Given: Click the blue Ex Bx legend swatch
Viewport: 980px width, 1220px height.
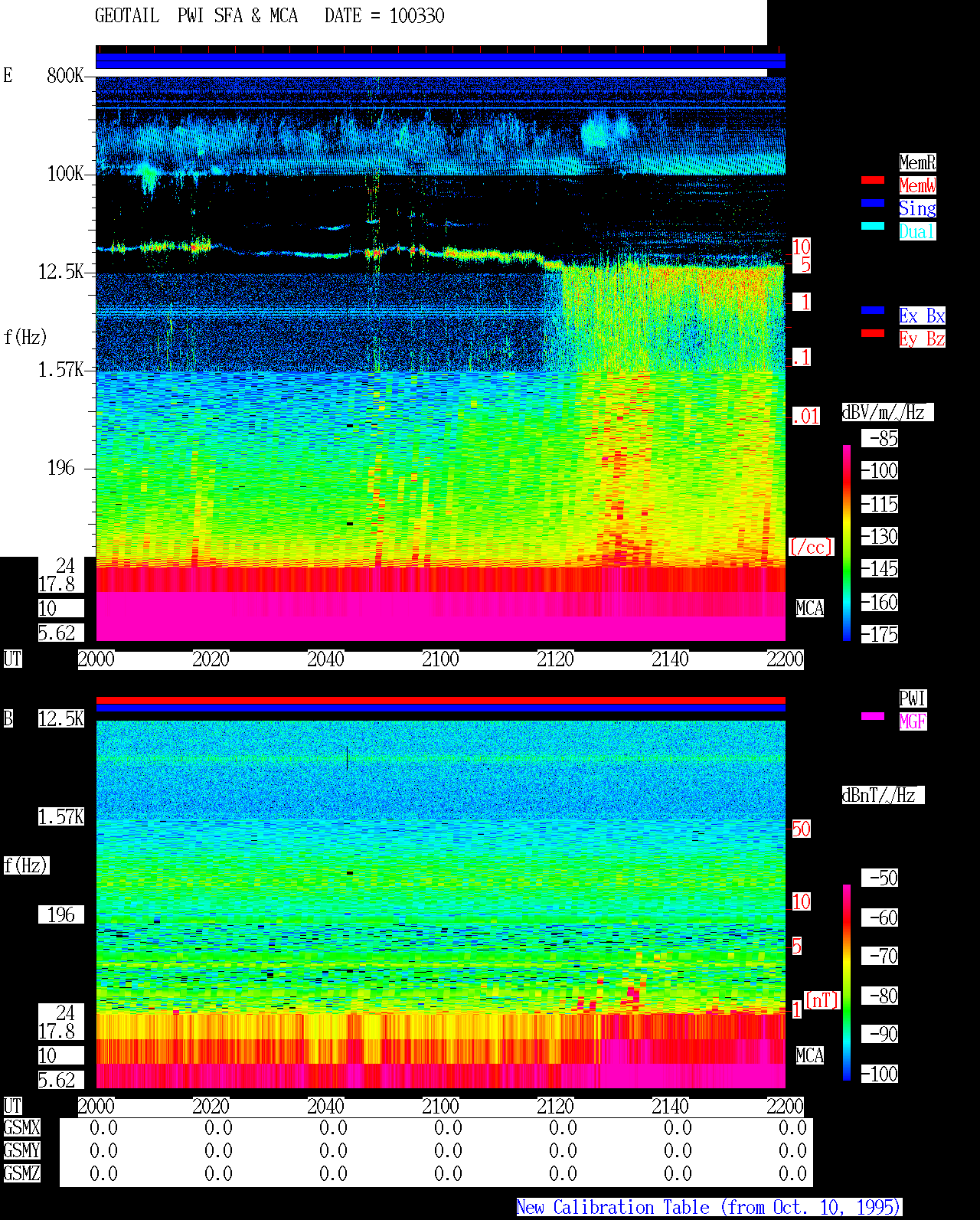Looking at the screenshot, I should click(x=873, y=310).
